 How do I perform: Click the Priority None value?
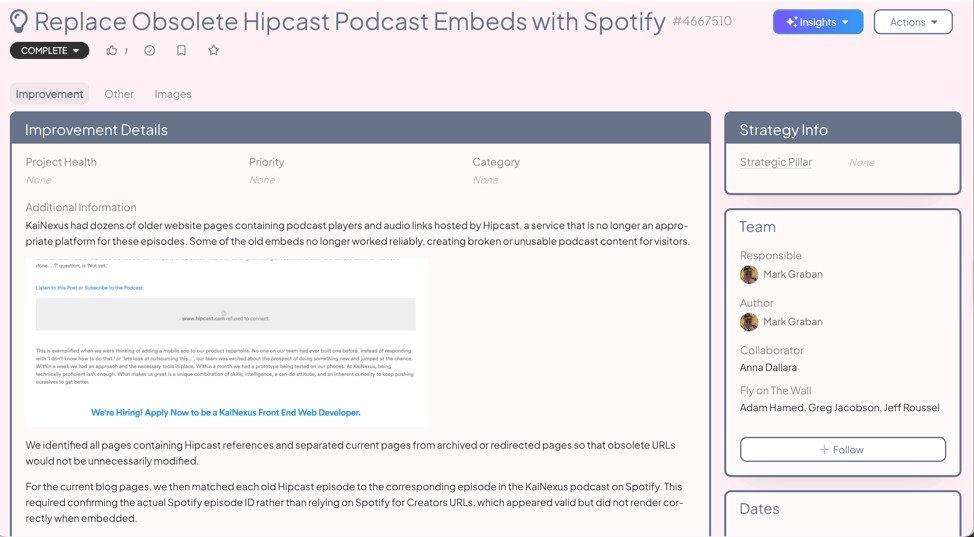click(262, 180)
